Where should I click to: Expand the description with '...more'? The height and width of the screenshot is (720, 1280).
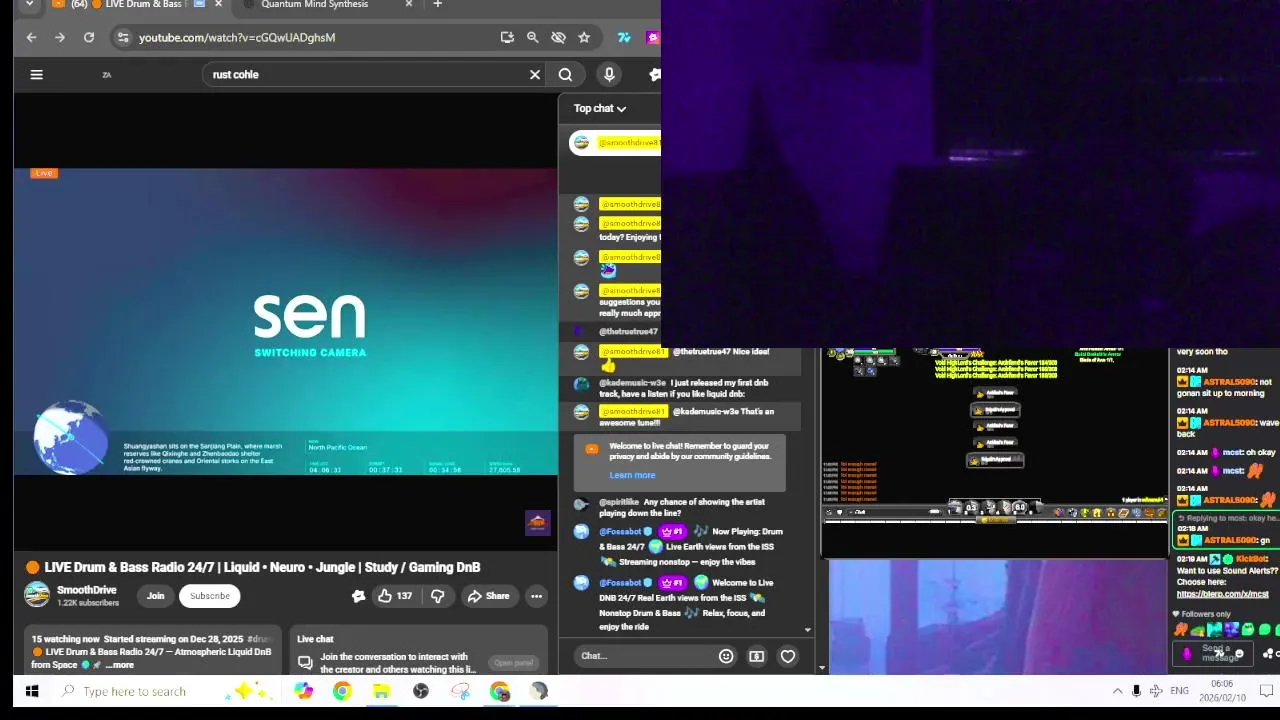pos(120,665)
